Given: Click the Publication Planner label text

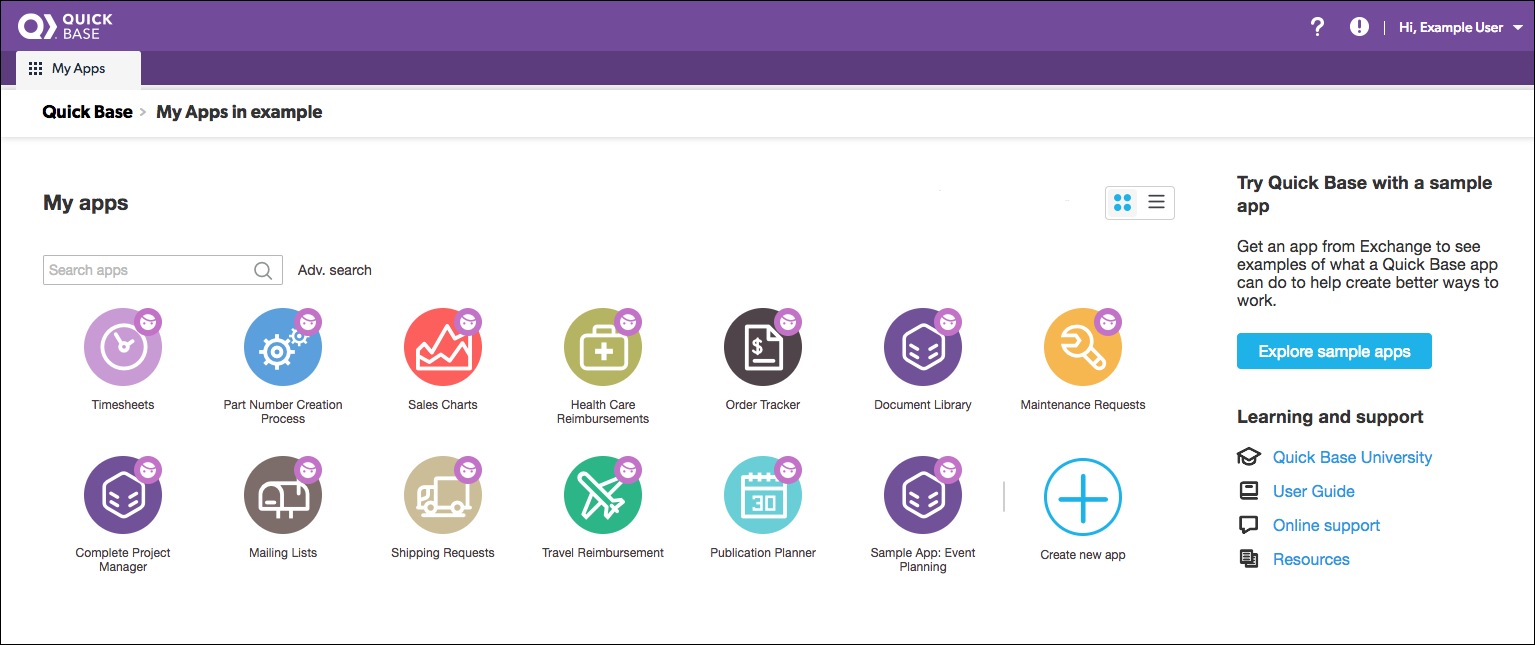Looking at the screenshot, I should pos(763,553).
